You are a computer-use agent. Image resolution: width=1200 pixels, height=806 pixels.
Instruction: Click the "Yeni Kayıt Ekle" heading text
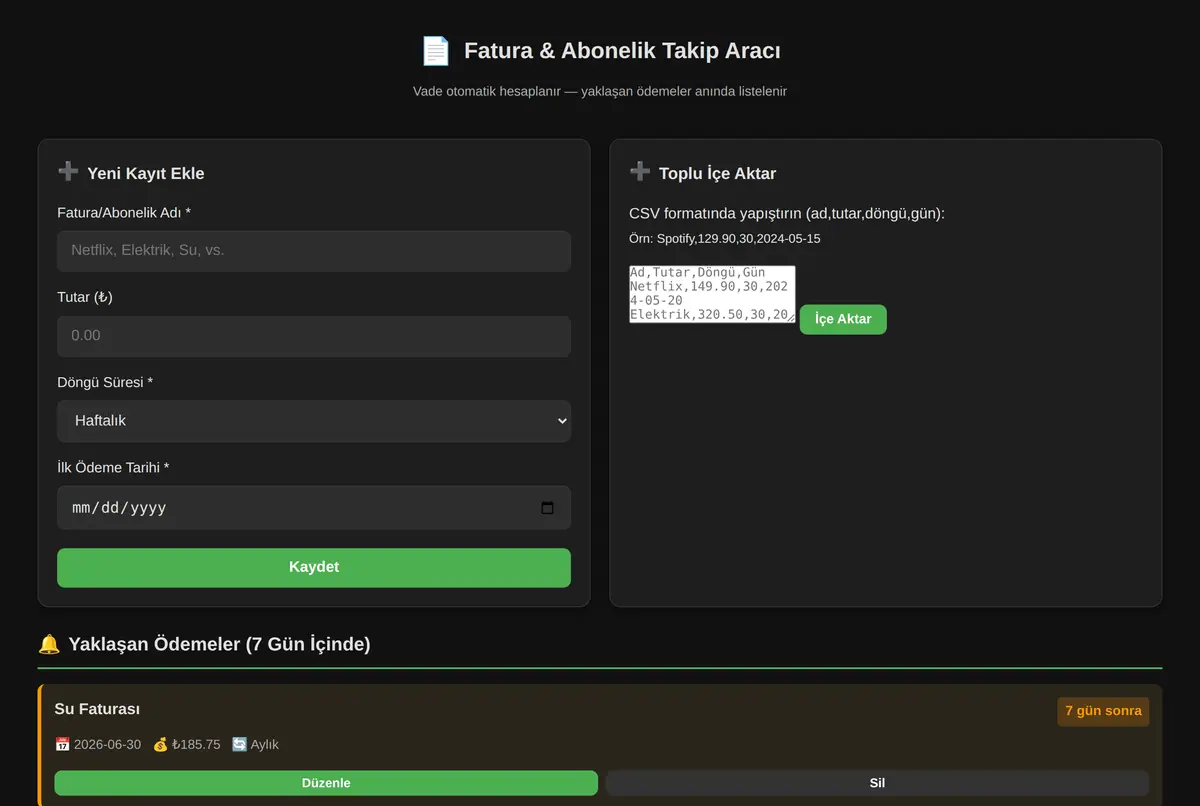pos(146,173)
